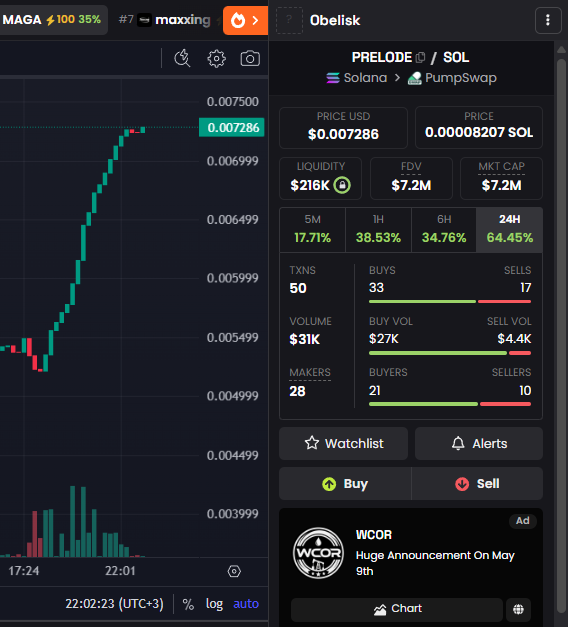
Task: Click the buys versus sells ratio bar
Action: tap(450, 302)
